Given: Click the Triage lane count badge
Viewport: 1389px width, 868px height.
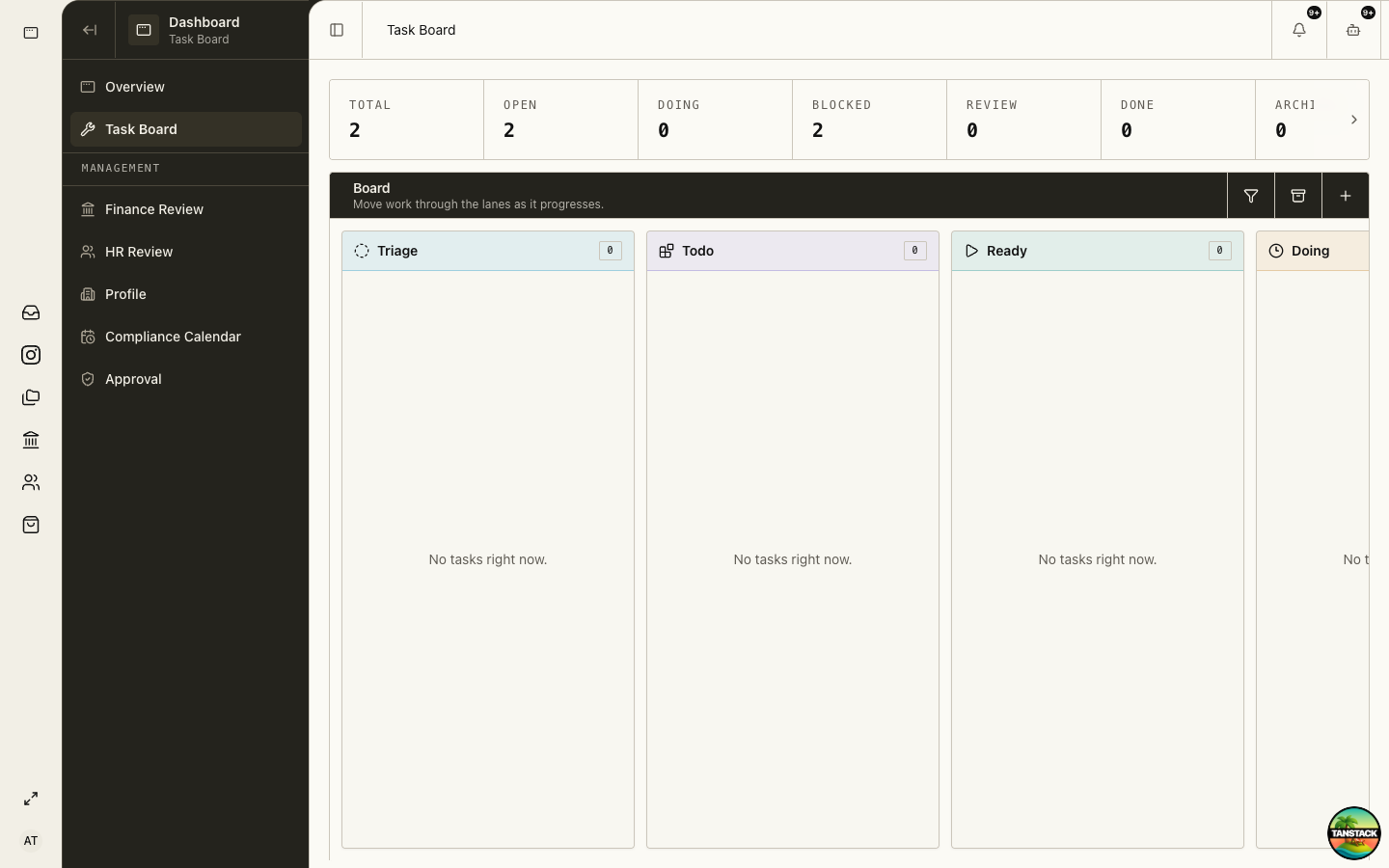Looking at the screenshot, I should click(x=611, y=251).
